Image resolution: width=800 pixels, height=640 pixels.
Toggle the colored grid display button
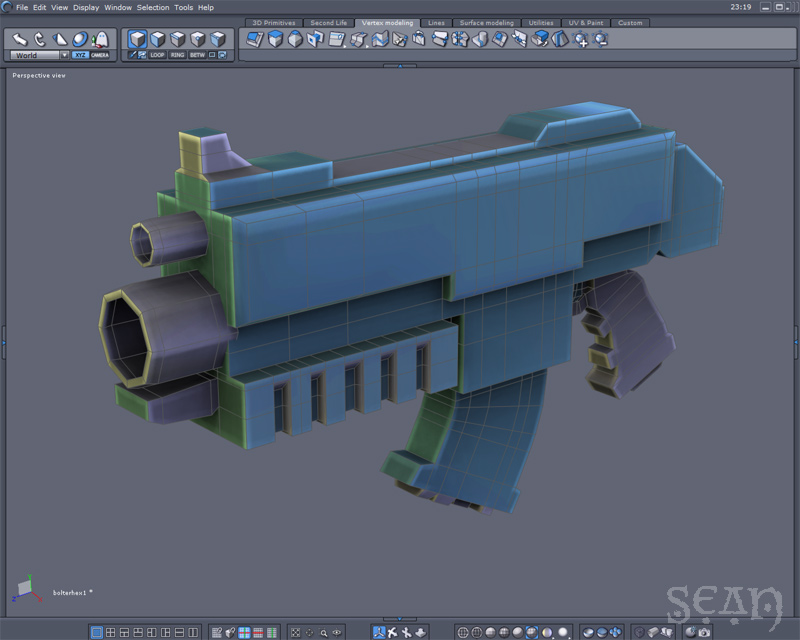(x=244, y=633)
